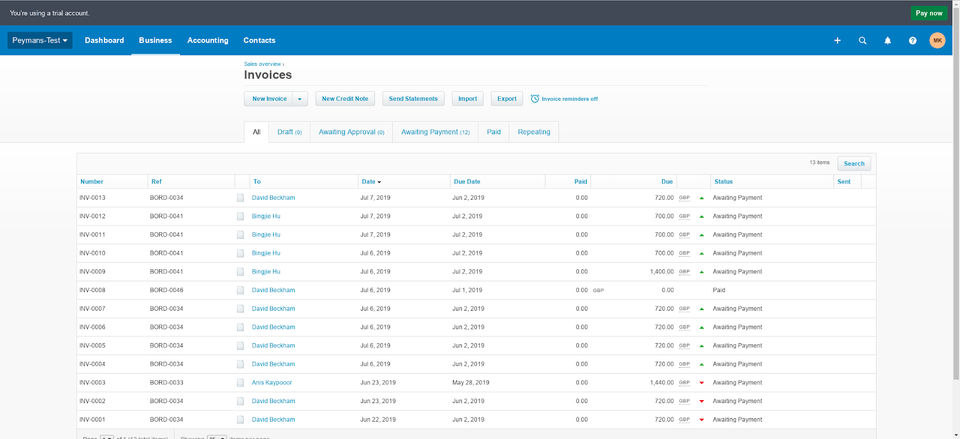Image resolution: width=960 pixels, height=439 pixels.
Task: Click the New Invoice button
Action: click(x=269, y=99)
